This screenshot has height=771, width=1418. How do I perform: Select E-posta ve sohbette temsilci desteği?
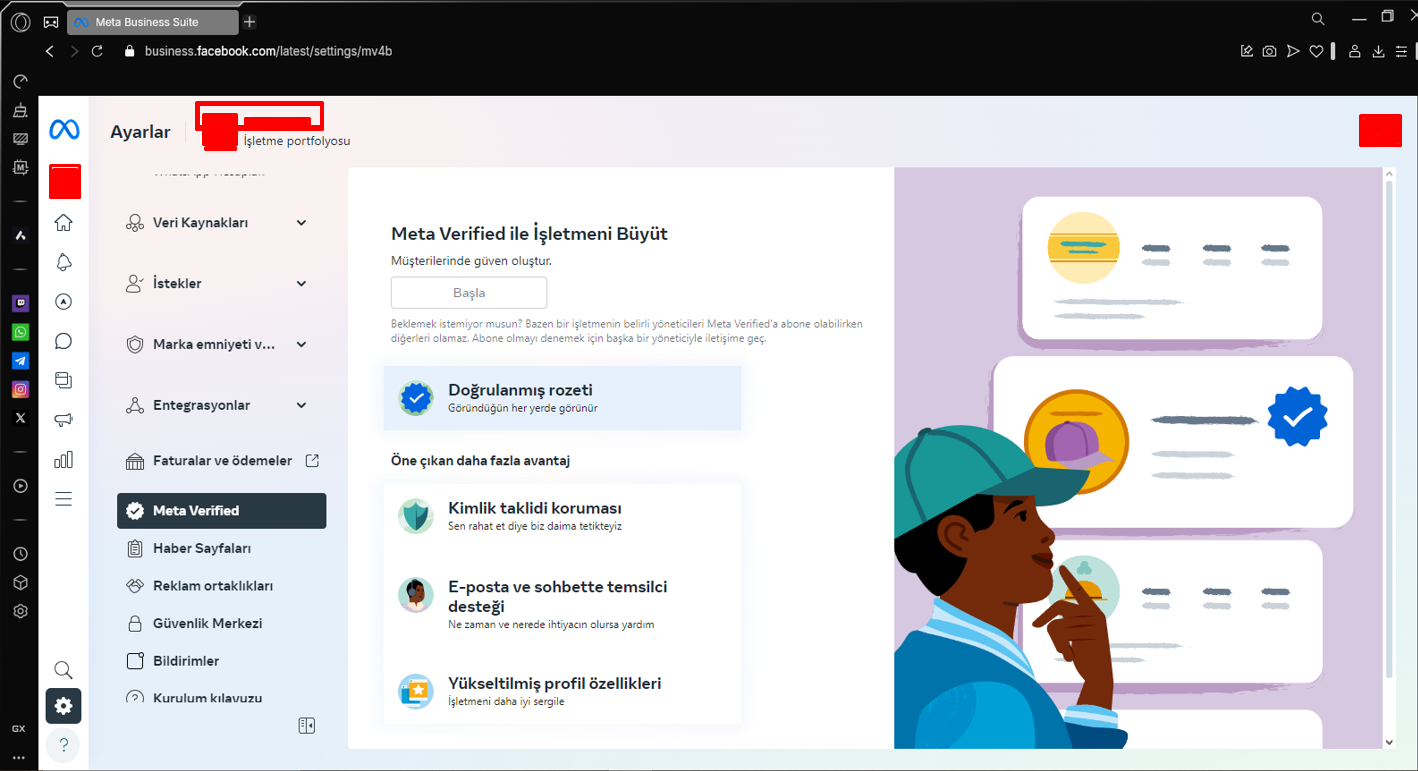562,604
